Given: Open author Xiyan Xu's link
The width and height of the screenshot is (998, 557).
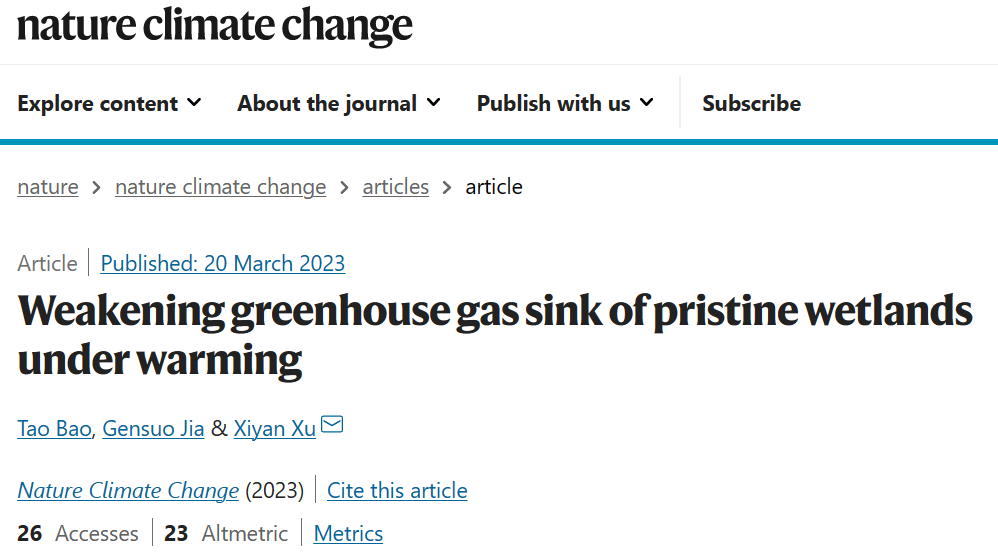Looking at the screenshot, I should pos(275,428).
